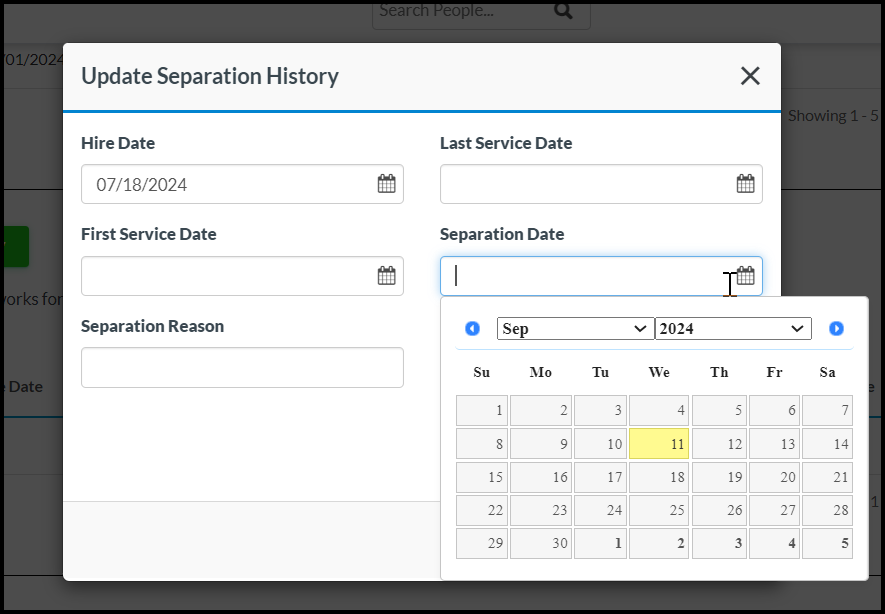
Task: Open the Last Service Date calendar icon
Action: tap(745, 184)
